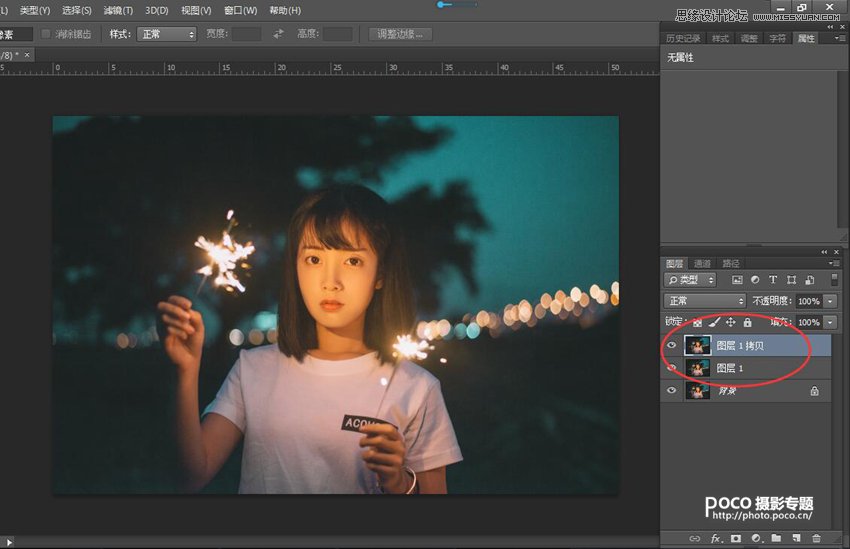850x549 pixels.
Task: Open the 滤镜(T) menu
Action: click(x=119, y=10)
